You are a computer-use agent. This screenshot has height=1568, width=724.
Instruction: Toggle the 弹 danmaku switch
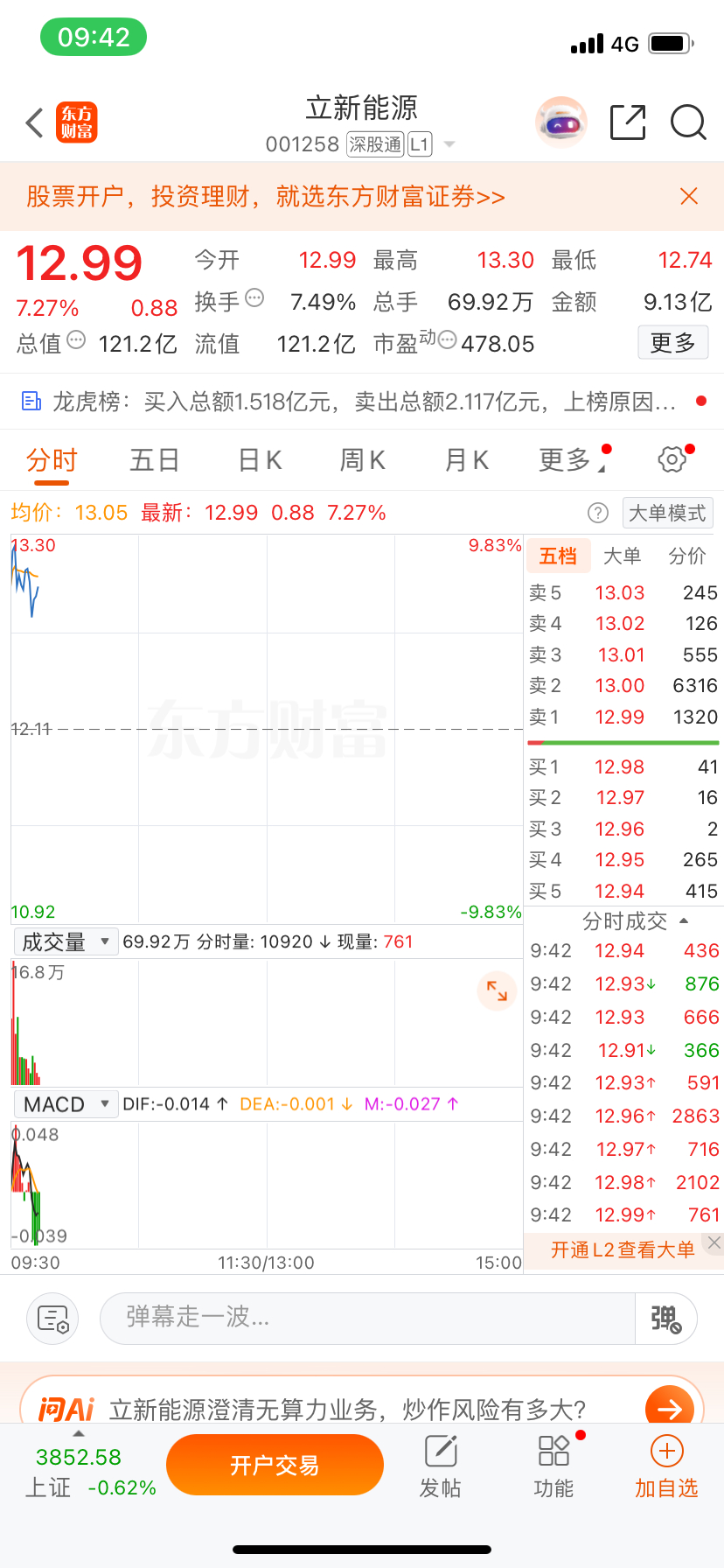tap(665, 1318)
